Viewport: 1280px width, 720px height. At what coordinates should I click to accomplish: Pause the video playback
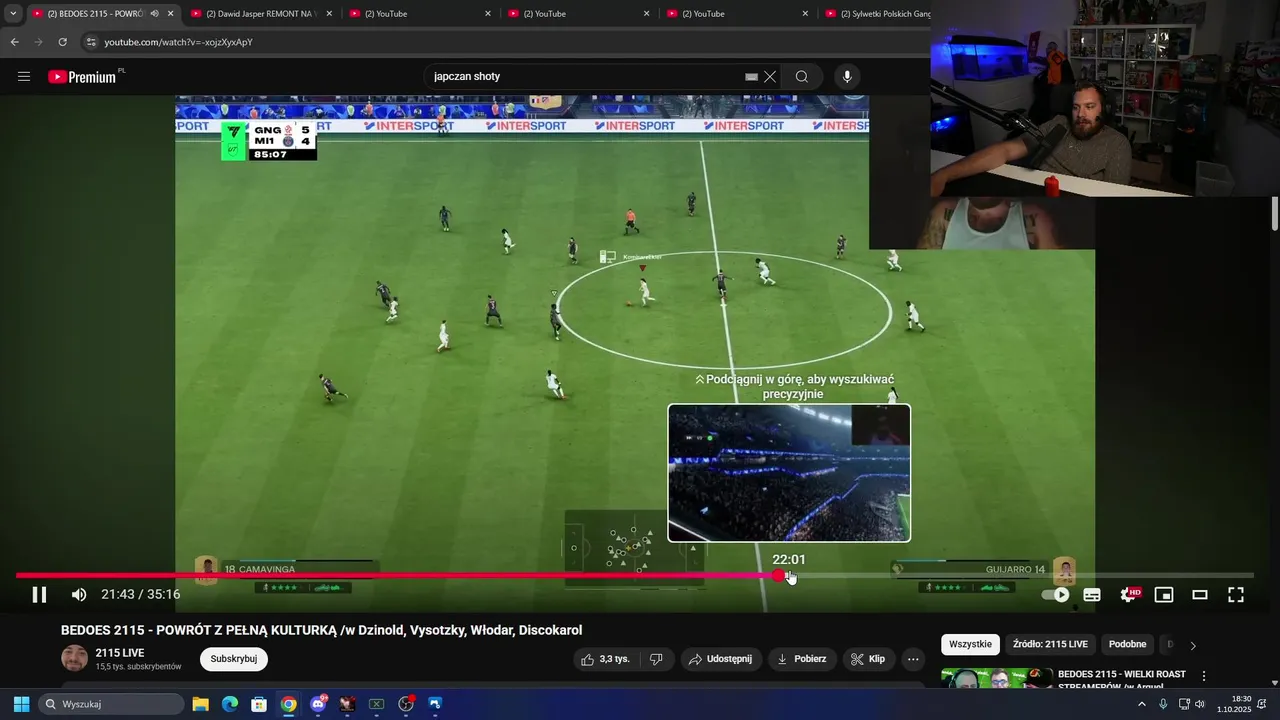[x=39, y=595]
